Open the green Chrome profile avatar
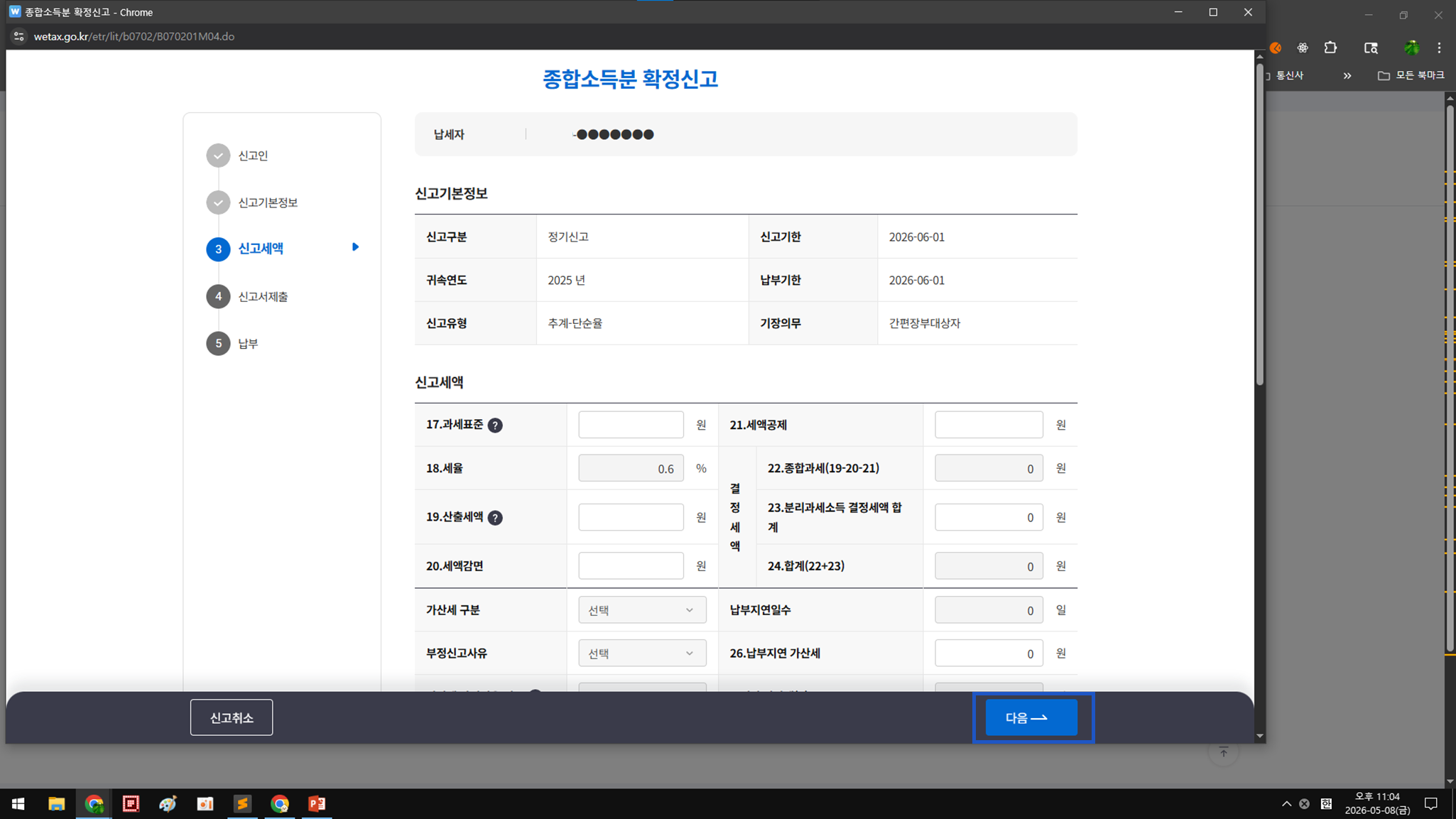 point(1411,48)
